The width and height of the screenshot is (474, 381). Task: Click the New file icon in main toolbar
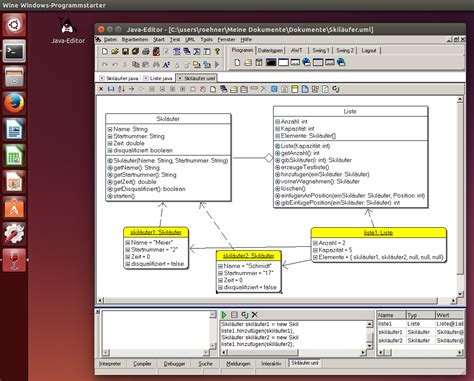click(105, 51)
